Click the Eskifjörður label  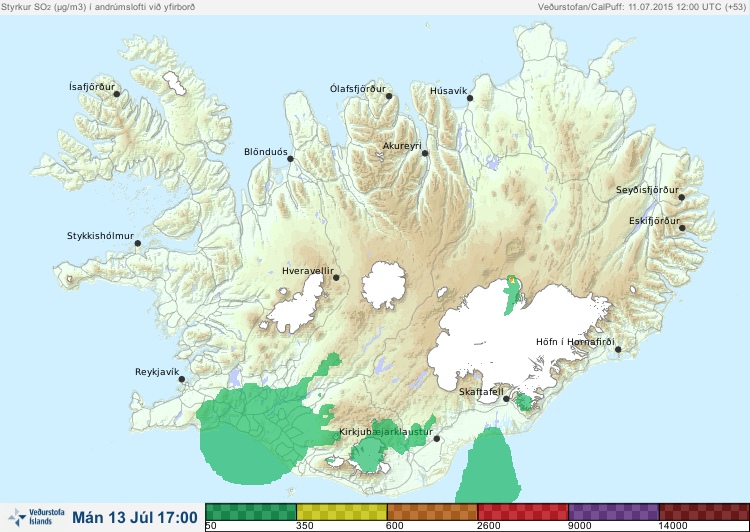[654, 221]
